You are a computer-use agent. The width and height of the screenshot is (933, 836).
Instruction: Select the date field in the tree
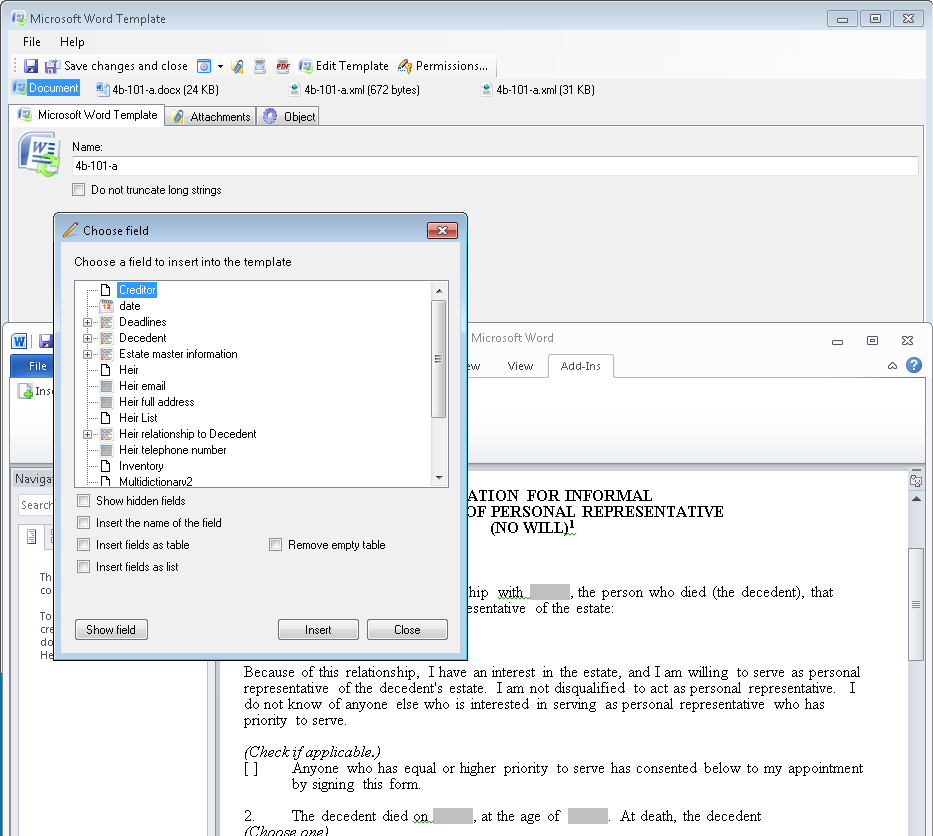click(130, 306)
